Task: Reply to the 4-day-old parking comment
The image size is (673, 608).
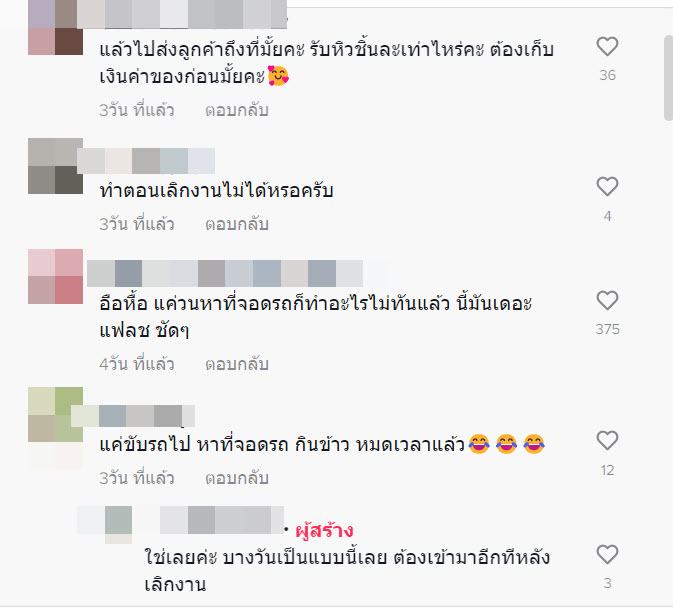Action: [236, 364]
